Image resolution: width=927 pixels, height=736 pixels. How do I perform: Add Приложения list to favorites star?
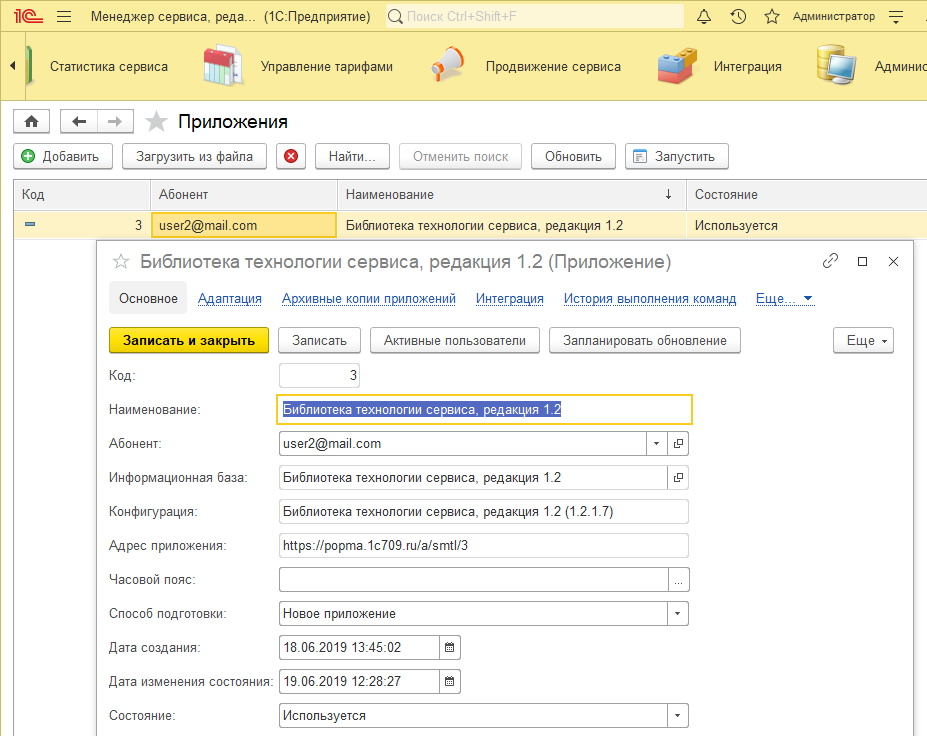click(156, 122)
